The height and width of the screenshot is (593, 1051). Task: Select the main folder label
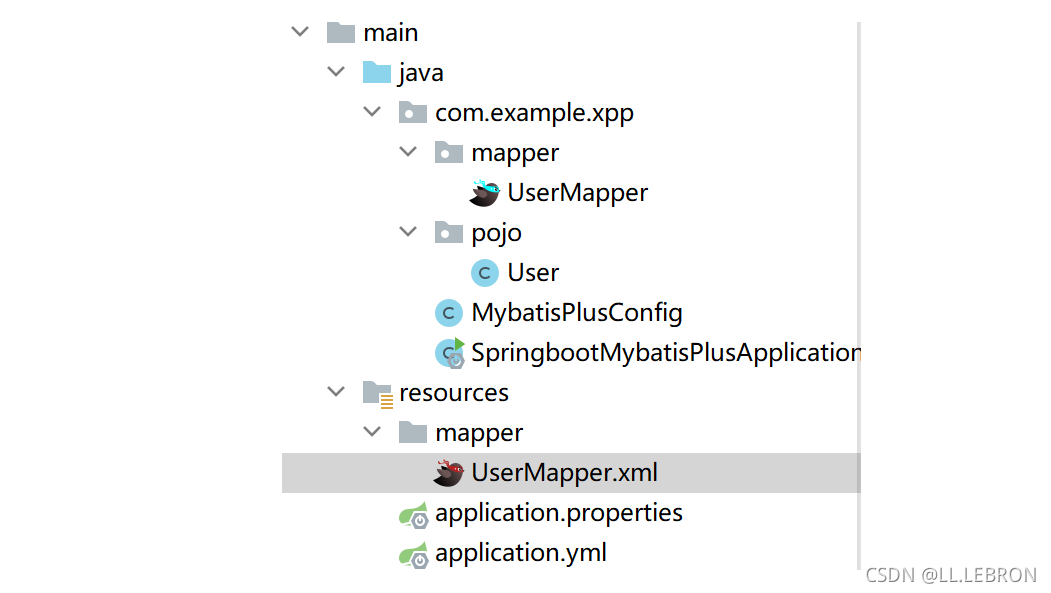pyautogui.click(x=391, y=32)
